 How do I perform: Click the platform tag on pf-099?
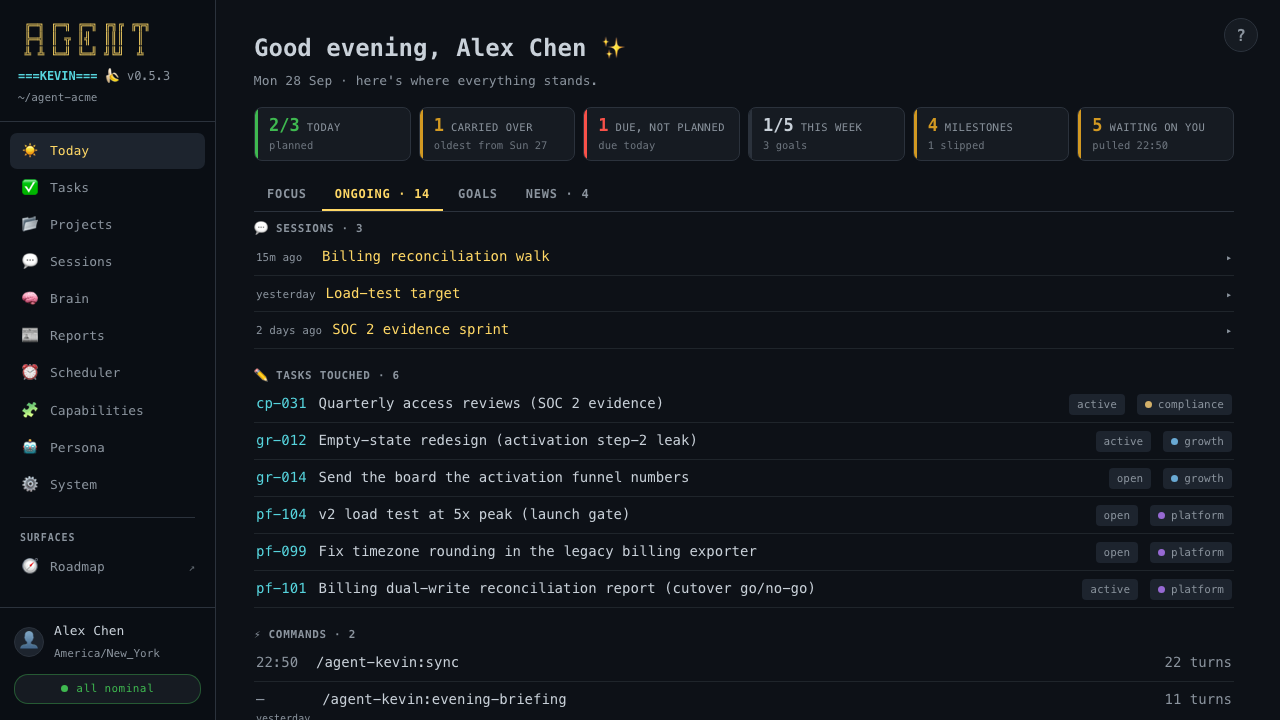[1191, 552]
